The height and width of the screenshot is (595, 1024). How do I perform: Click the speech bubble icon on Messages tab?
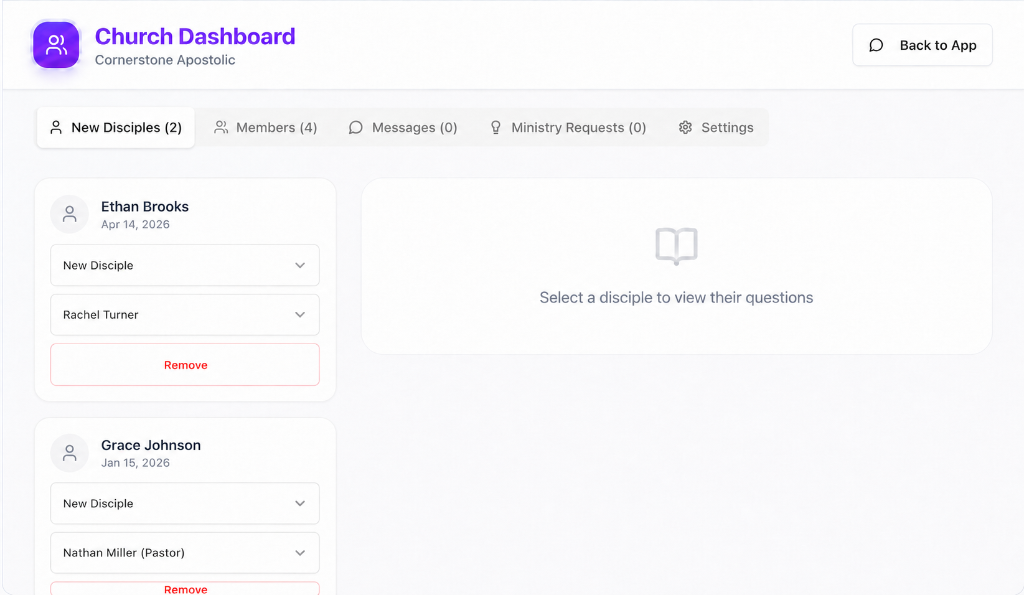pos(355,127)
